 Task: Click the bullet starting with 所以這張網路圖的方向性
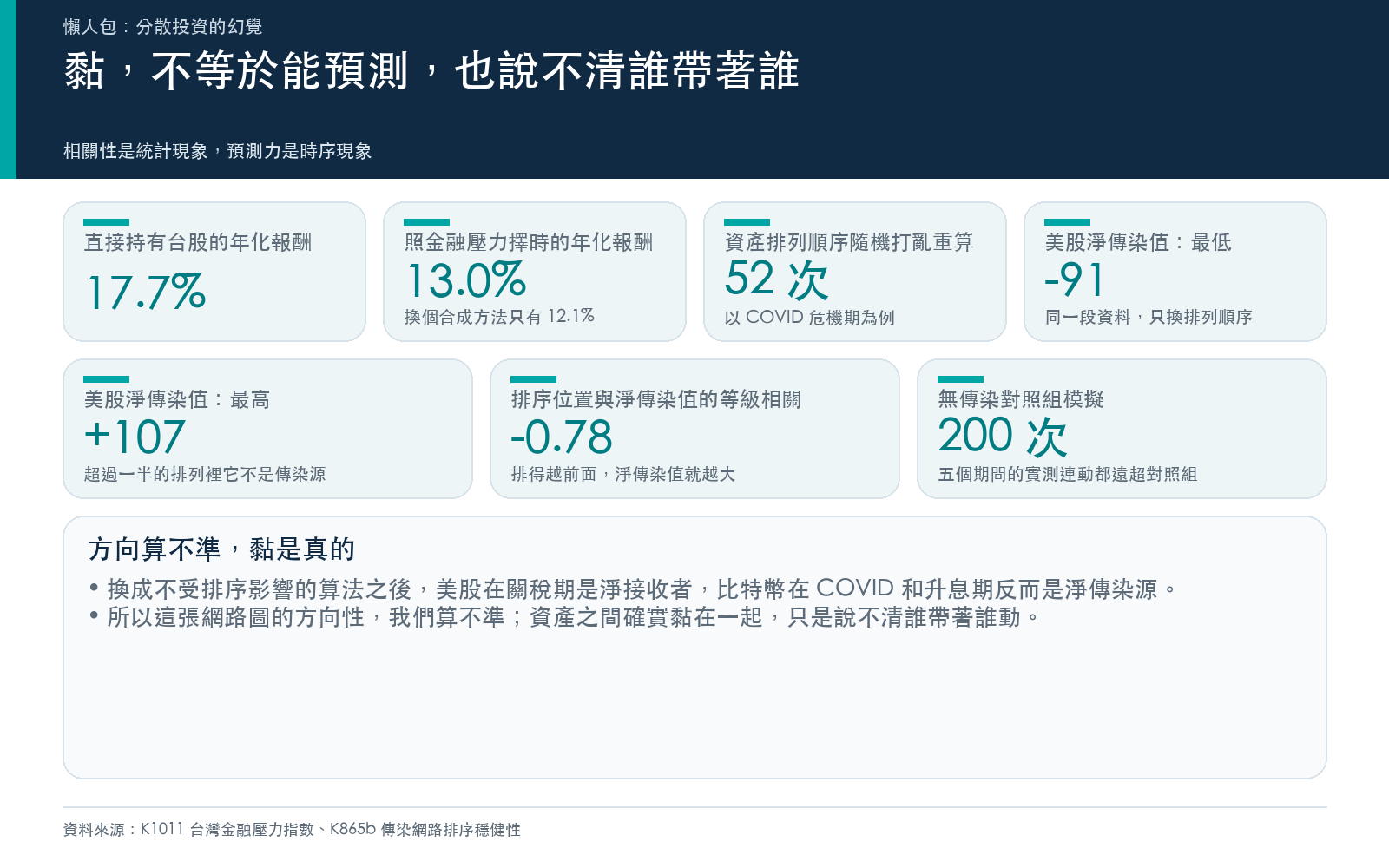(564, 617)
